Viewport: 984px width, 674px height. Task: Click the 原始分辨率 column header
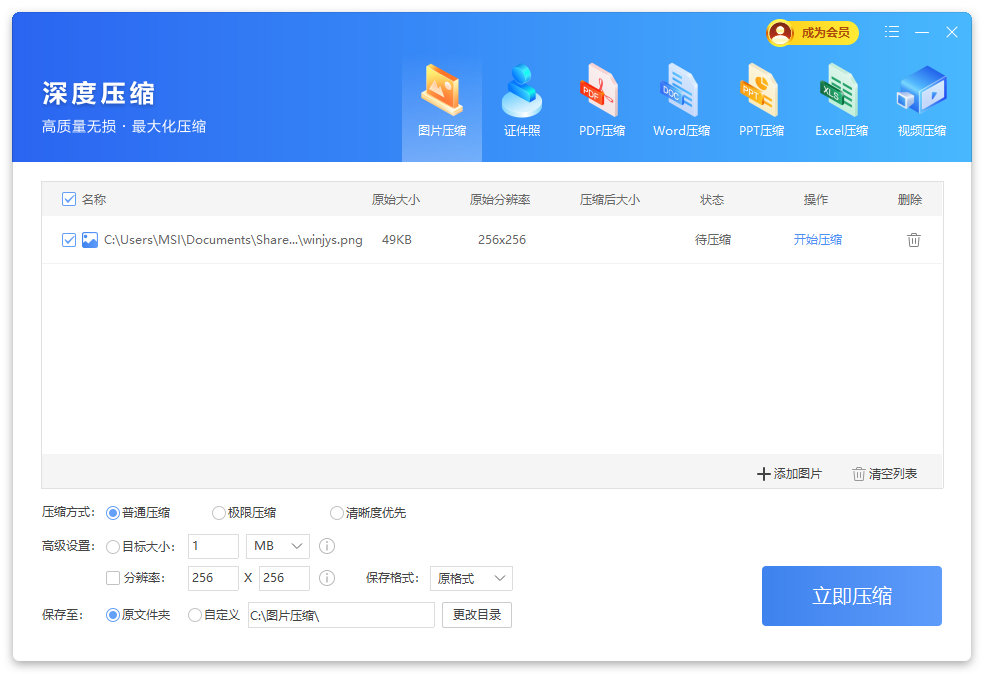(500, 200)
